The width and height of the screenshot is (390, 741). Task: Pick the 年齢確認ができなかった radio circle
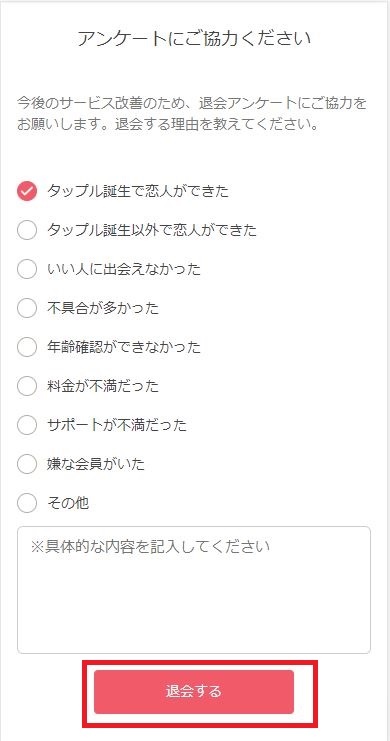coord(27,347)
